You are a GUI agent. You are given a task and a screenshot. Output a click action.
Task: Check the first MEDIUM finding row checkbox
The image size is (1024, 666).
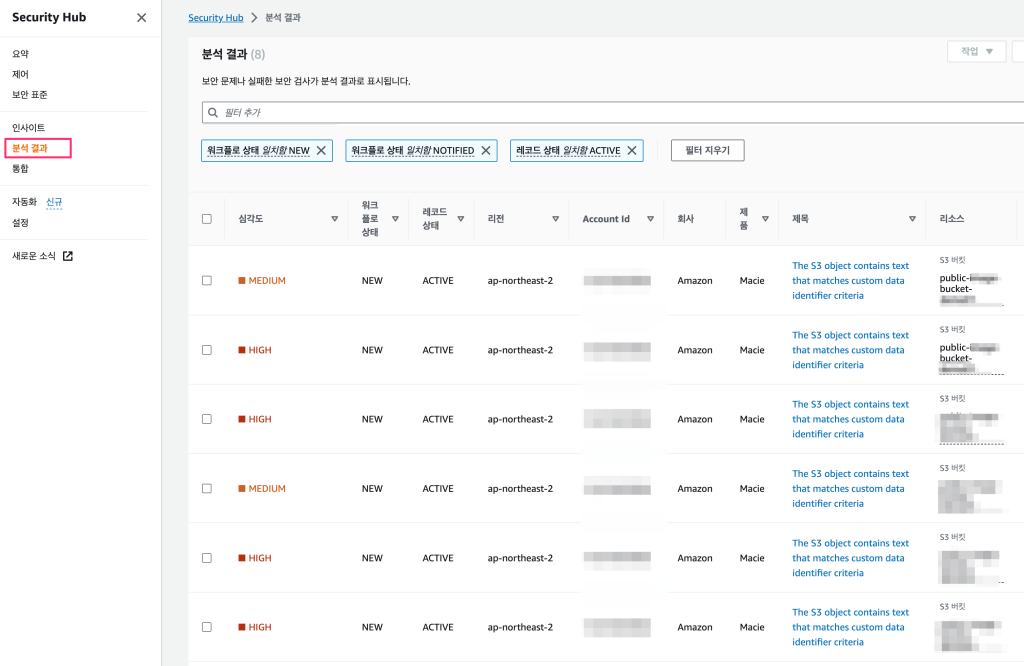(x=207, y=281)
